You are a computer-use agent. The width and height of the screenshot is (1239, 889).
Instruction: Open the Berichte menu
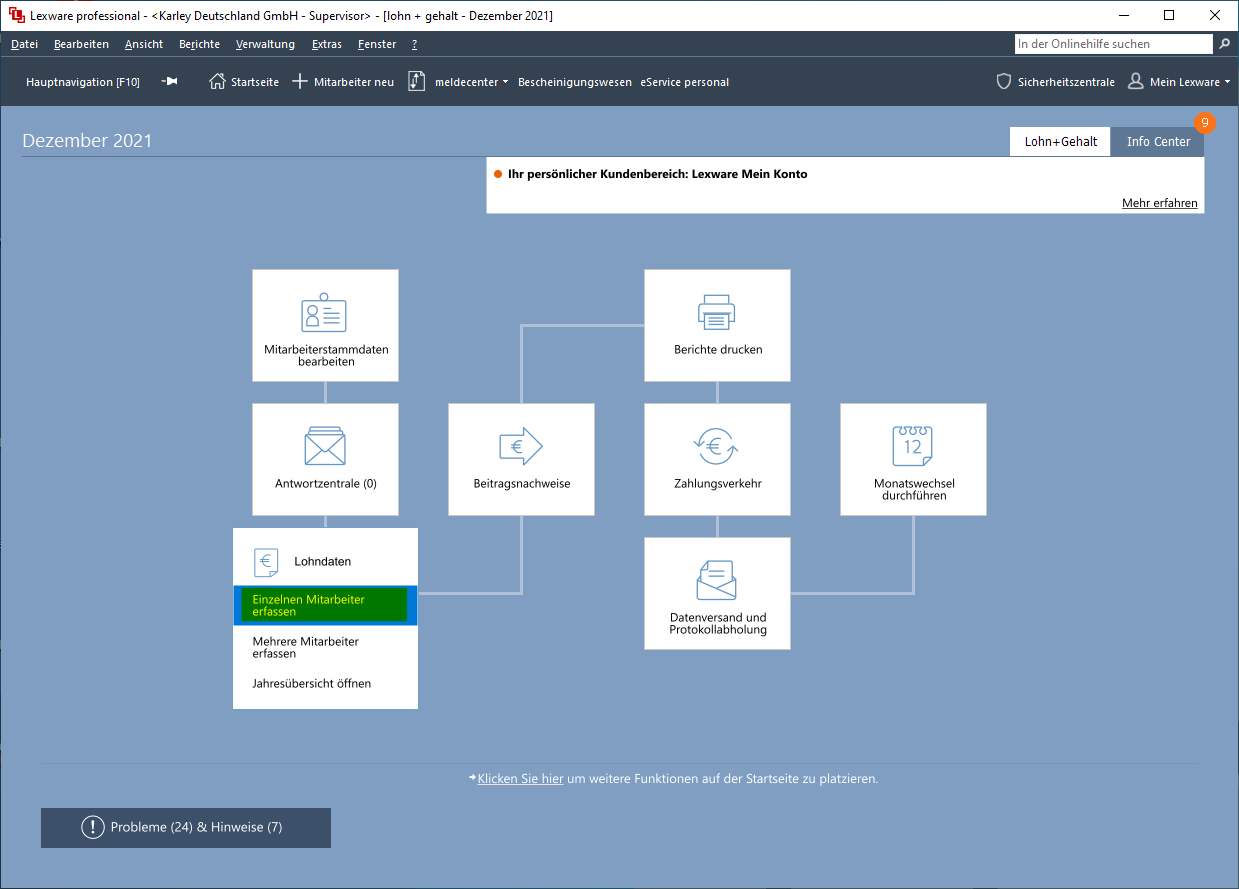[199, 44]
